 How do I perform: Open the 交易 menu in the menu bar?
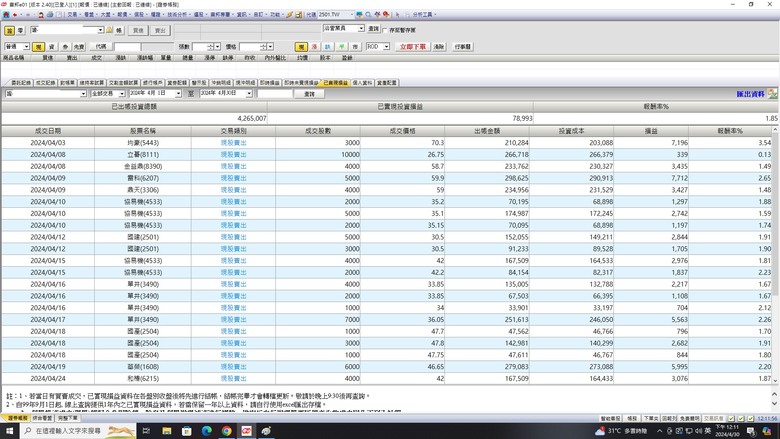click(73, 15)
